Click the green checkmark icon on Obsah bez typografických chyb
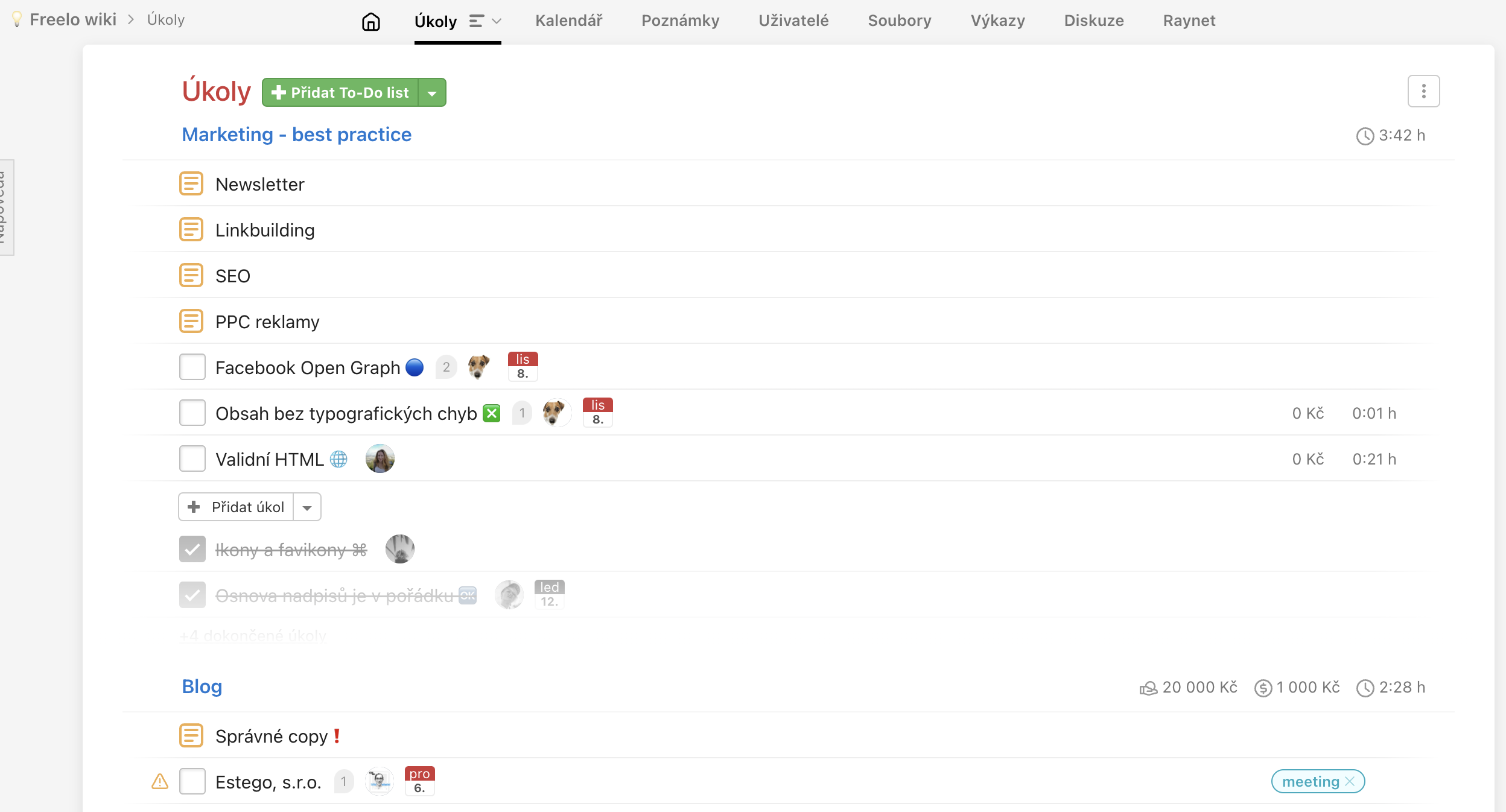1506x812 pixels. click(491, 412)
